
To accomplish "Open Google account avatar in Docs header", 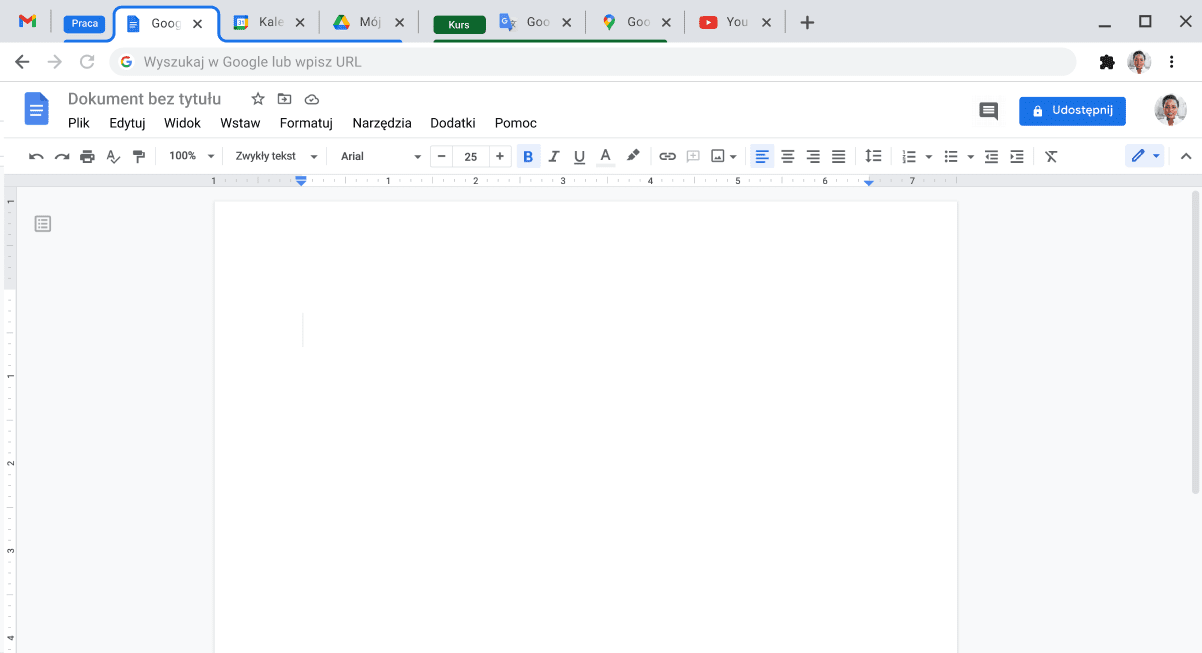I will point(1170,110).
